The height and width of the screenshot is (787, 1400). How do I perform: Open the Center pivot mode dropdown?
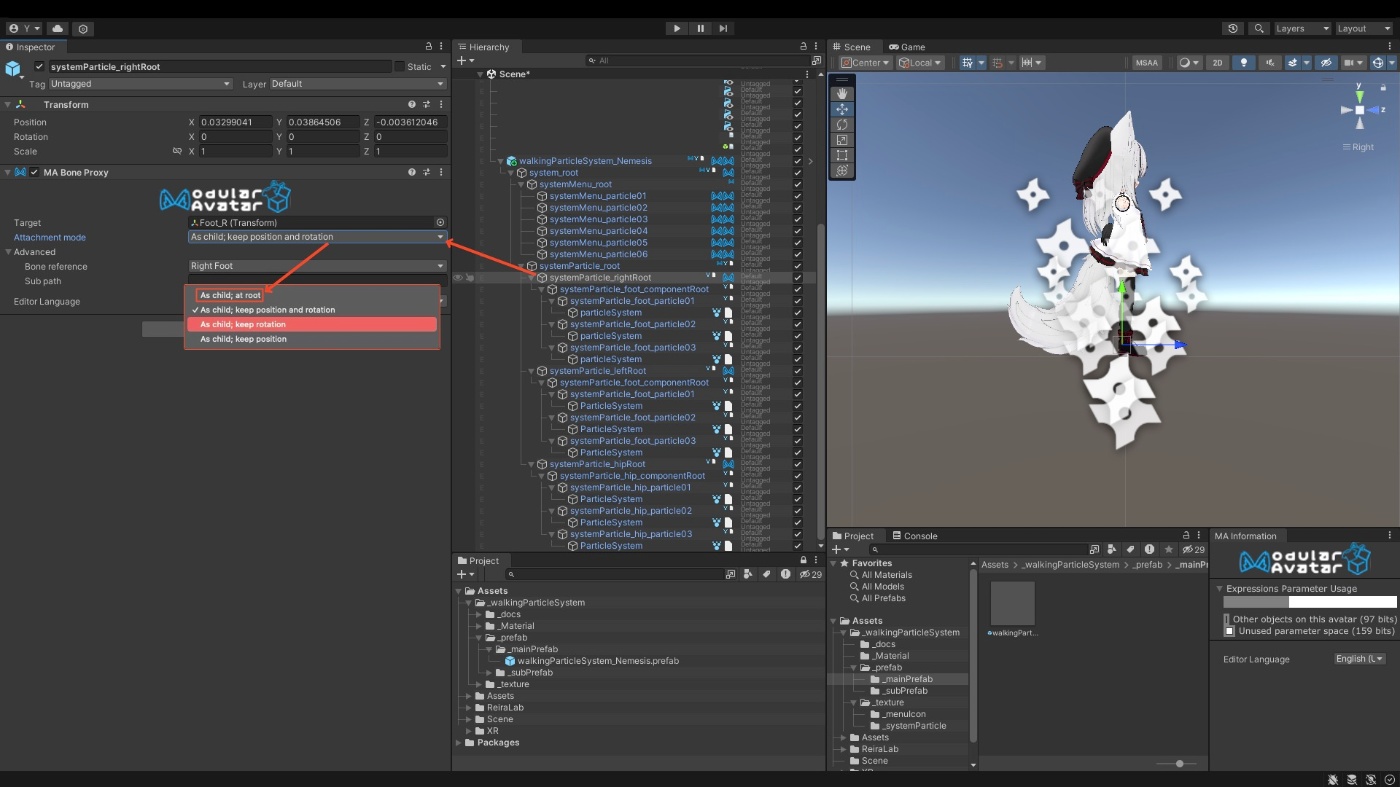(865, 62)
